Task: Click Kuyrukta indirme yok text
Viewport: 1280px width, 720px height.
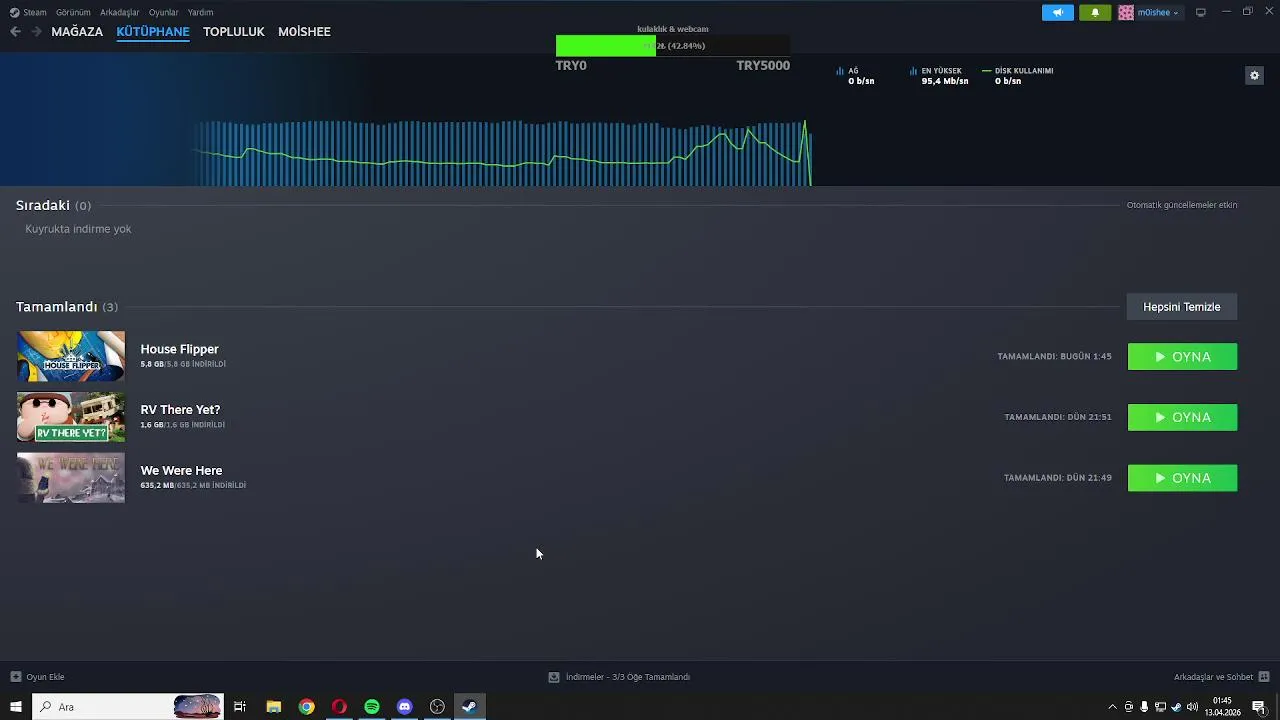Action: (x=78, y=229)
